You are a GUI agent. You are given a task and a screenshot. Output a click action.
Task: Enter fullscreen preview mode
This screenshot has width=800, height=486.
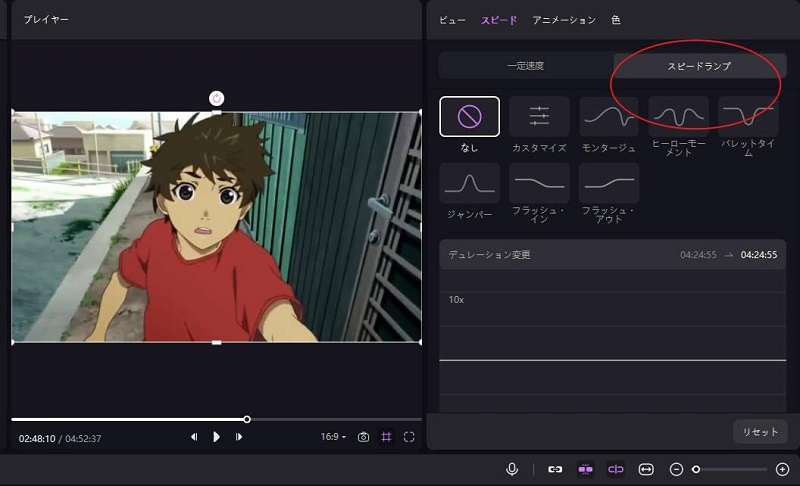(409, 437)
